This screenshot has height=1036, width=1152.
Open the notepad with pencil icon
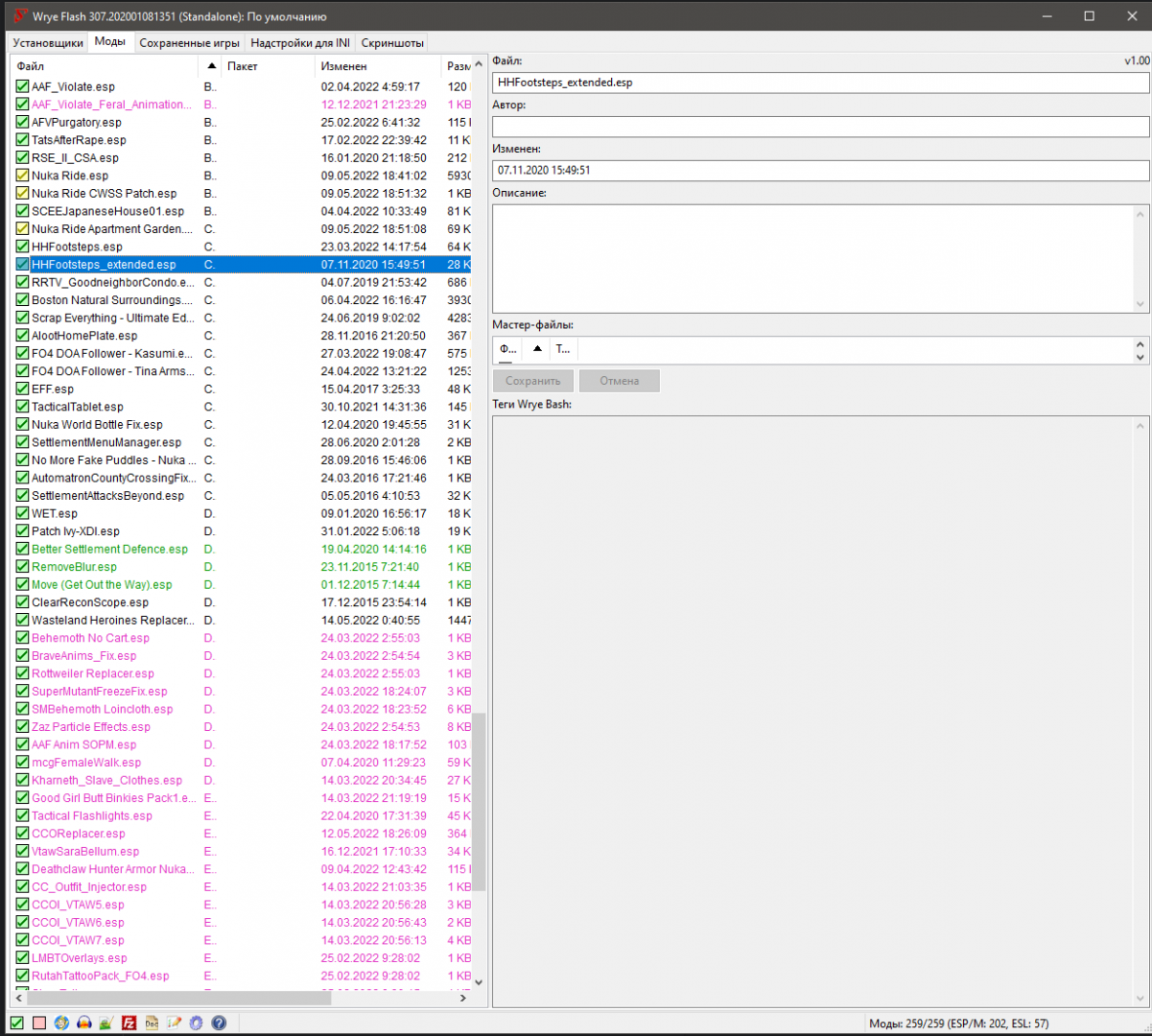tap(174, 1024)
